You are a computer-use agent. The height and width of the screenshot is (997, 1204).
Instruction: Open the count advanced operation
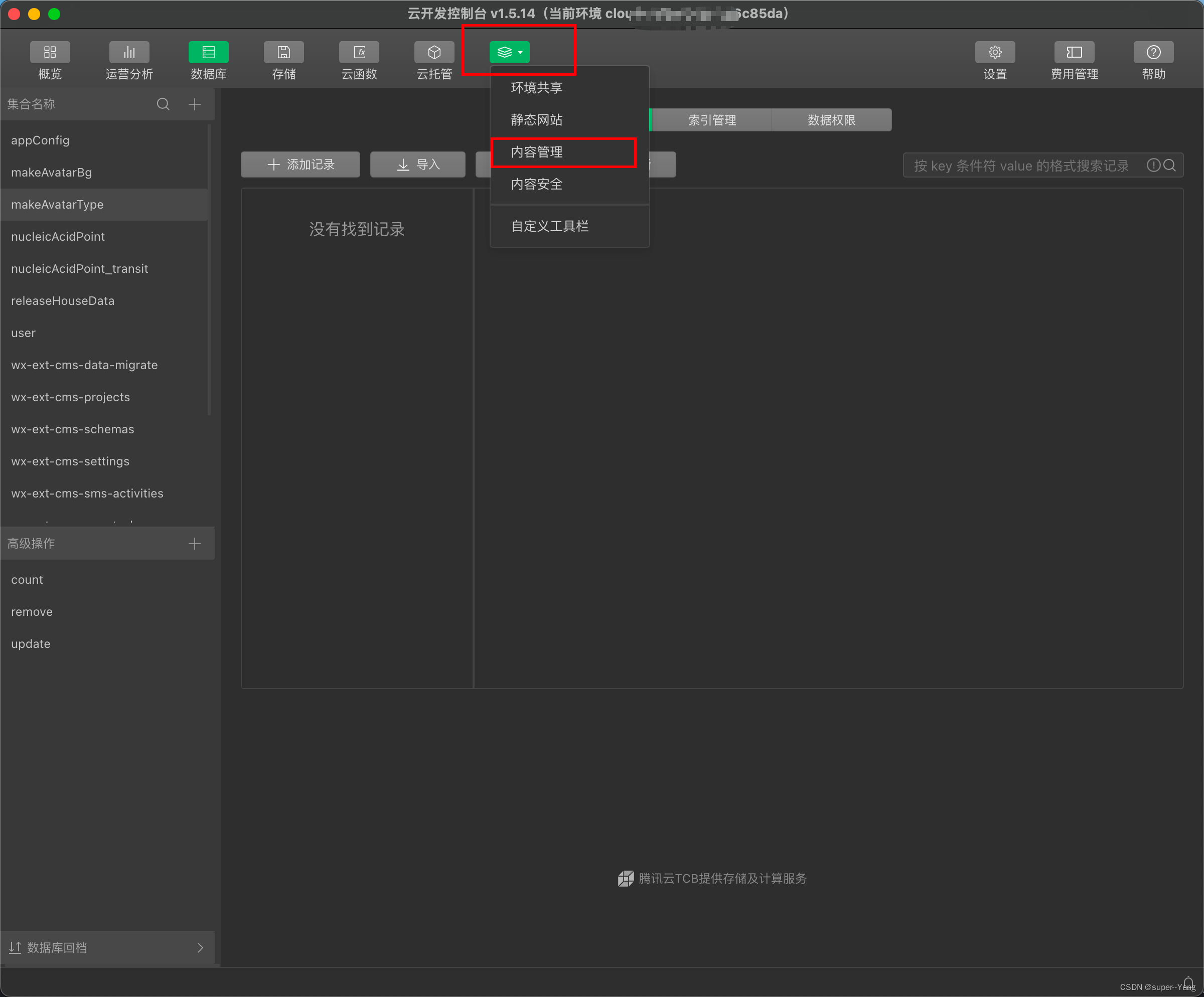pyautogui.click(x=107, y=580)
